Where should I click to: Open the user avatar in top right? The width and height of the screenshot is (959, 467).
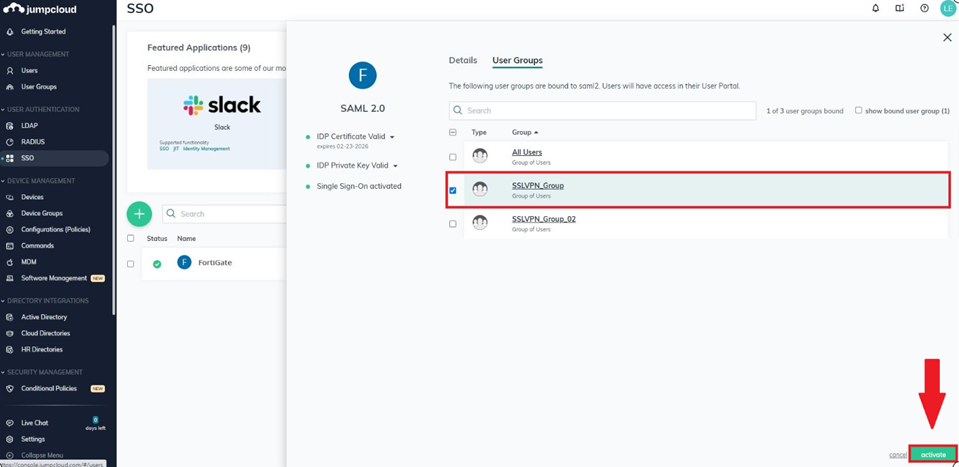(947, 8)
